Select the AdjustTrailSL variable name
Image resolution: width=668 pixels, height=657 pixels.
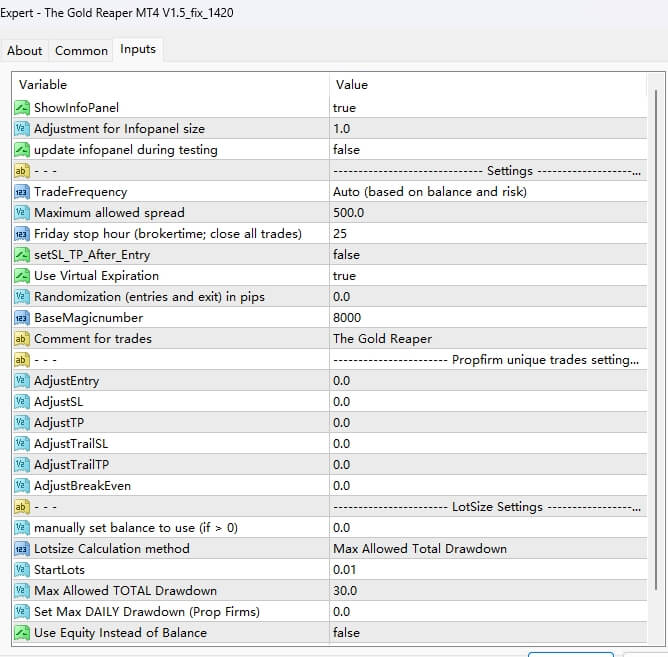click(71, 444)
